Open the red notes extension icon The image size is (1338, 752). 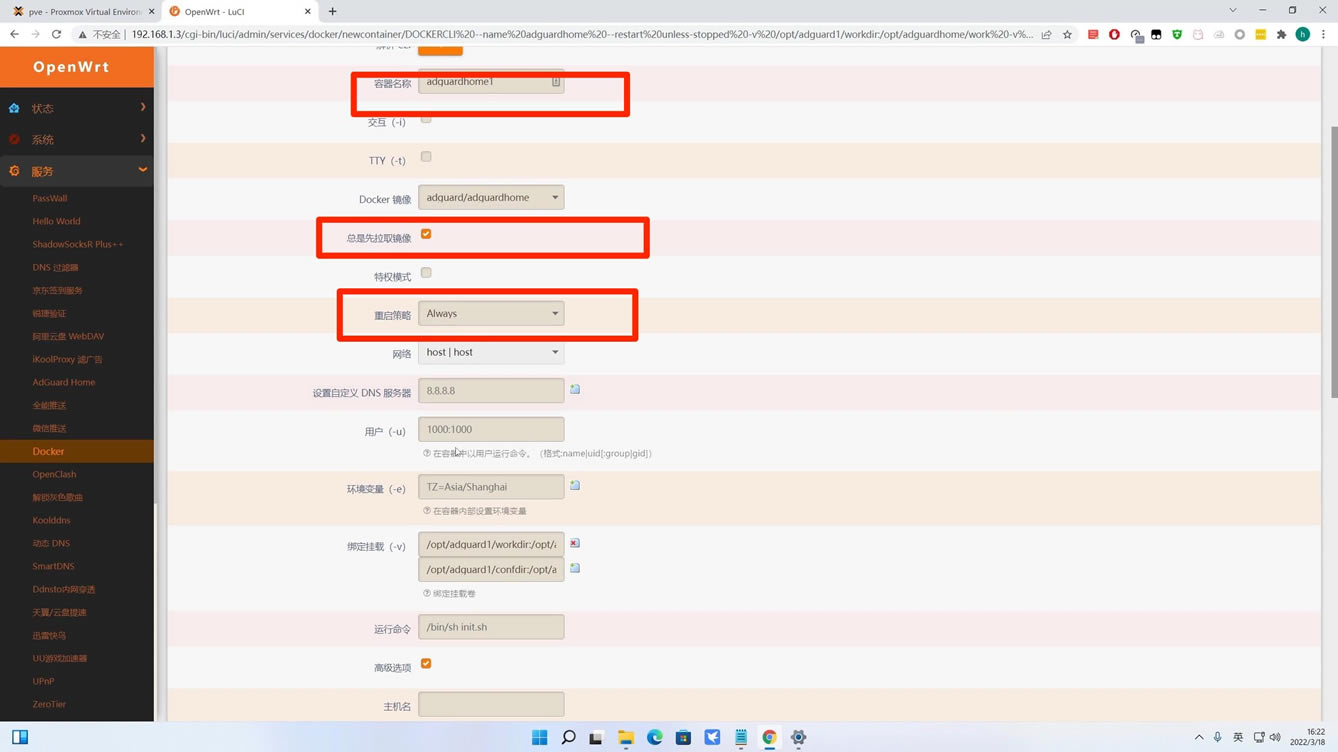(1093, 34)
